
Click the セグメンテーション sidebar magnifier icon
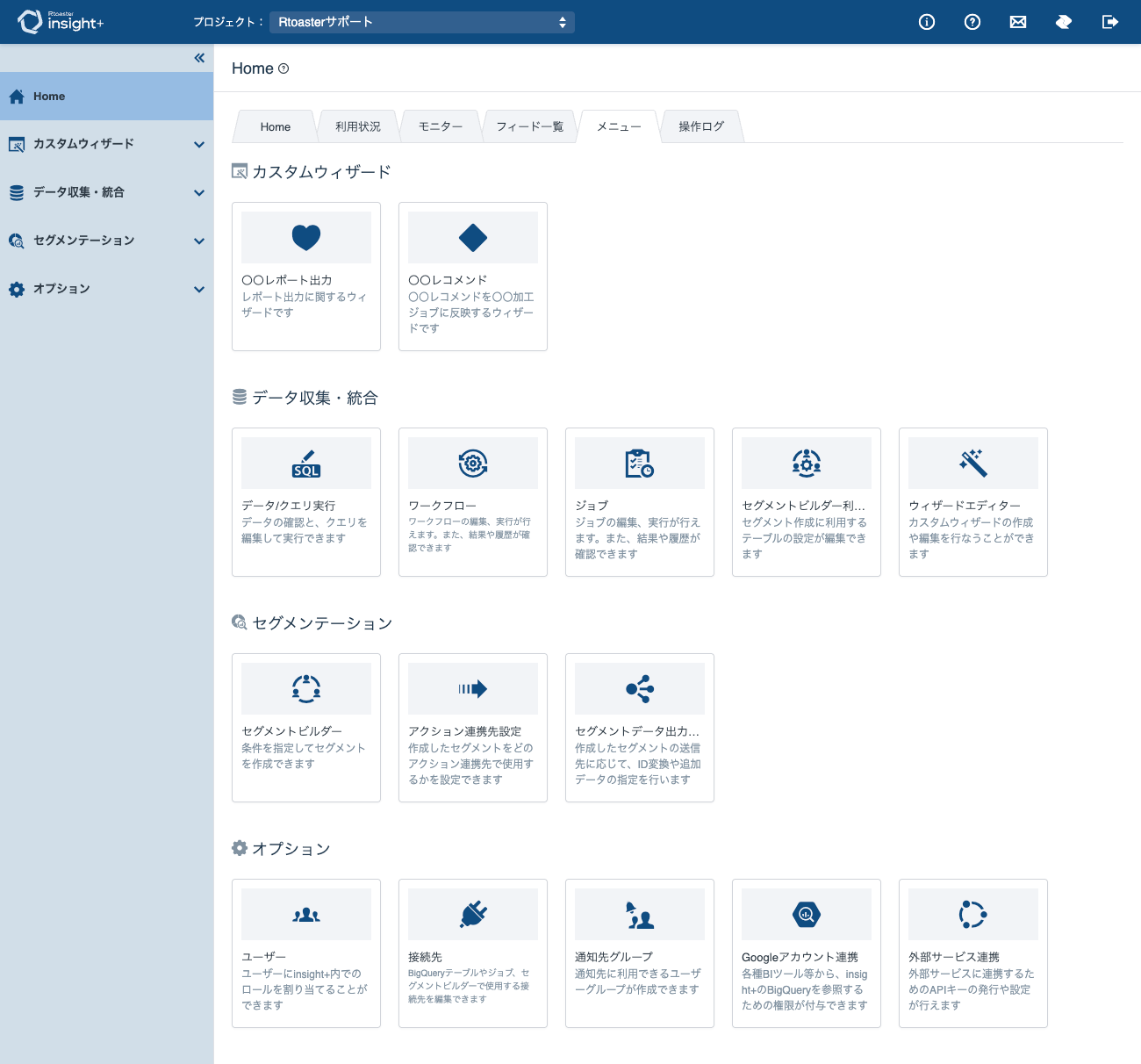click(x=17, y=241)
